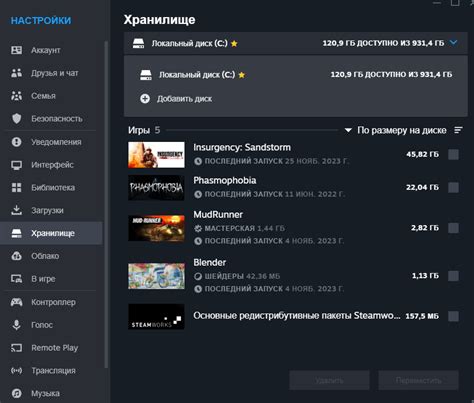The width and height of the screenshot is (474, 403).
Task: Click the ШЕЙДЕРЫ 42,36 МБ text
Action: click(x=242, y=276)
